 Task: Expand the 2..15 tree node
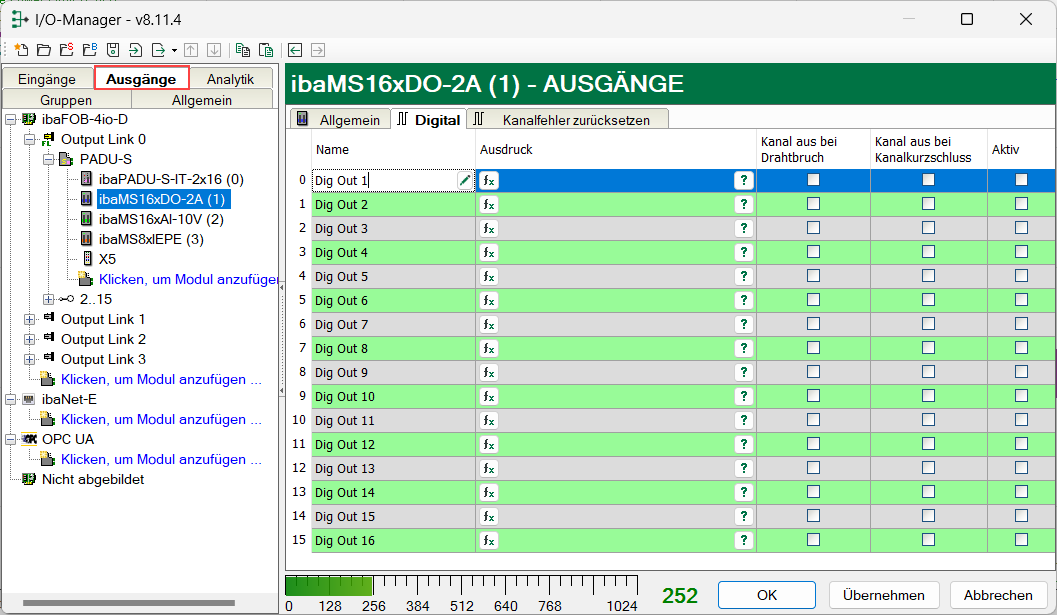[x=48, y=299]
